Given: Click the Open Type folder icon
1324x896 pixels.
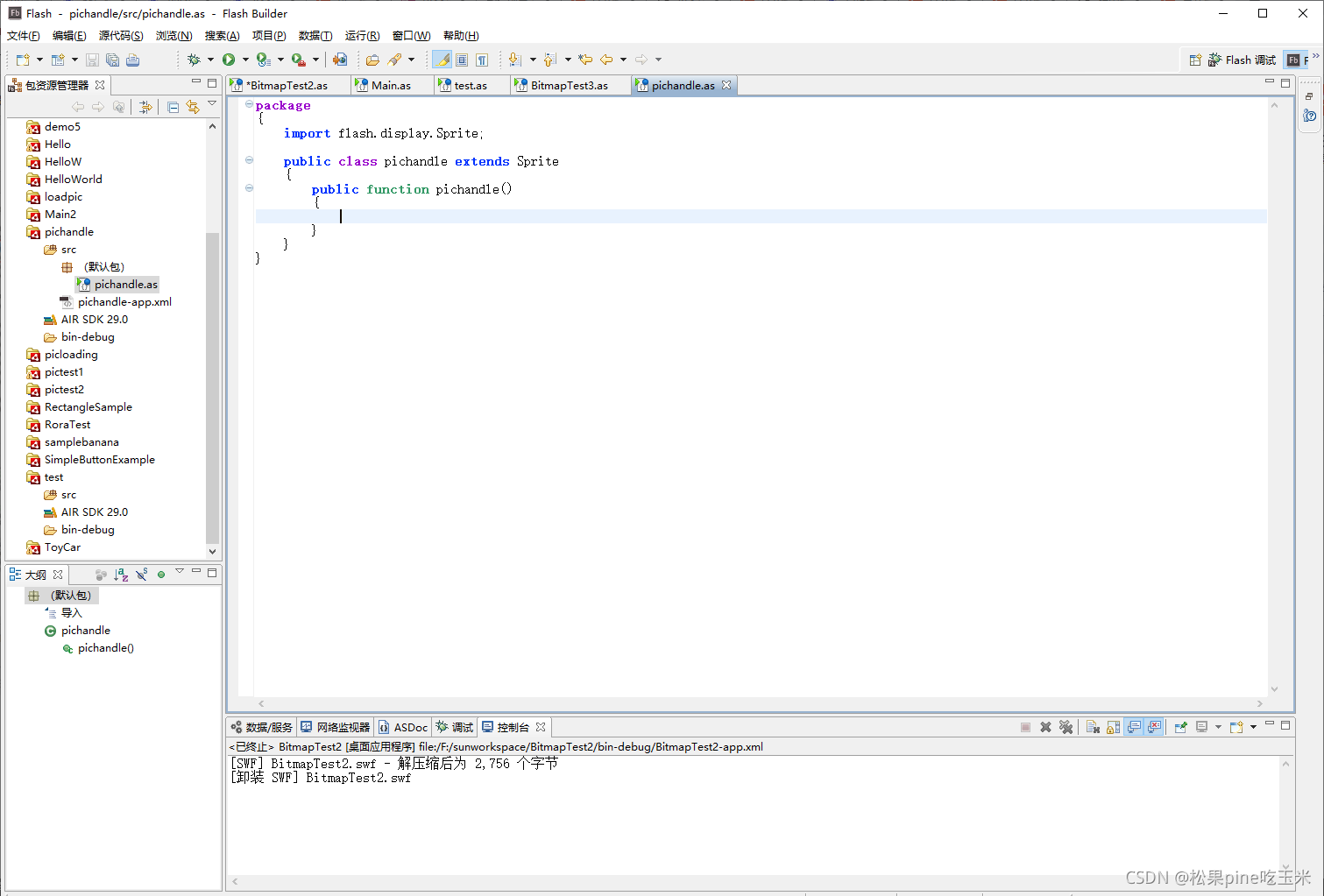Looking at the screenshot, I should [372, 60].
